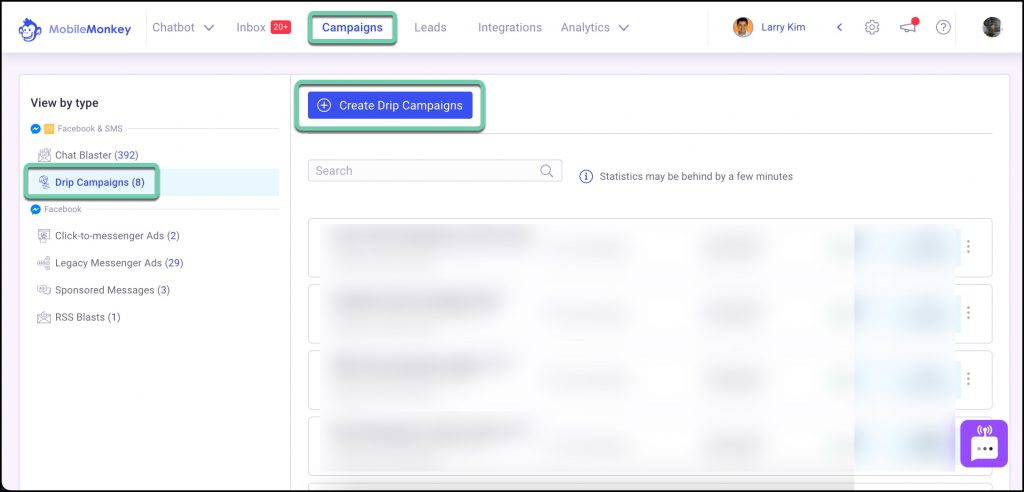Viewport: 1024px width, 492px height.
Task: Collapse panel with the left chevron arrow
Action: [x=840, y=27]
